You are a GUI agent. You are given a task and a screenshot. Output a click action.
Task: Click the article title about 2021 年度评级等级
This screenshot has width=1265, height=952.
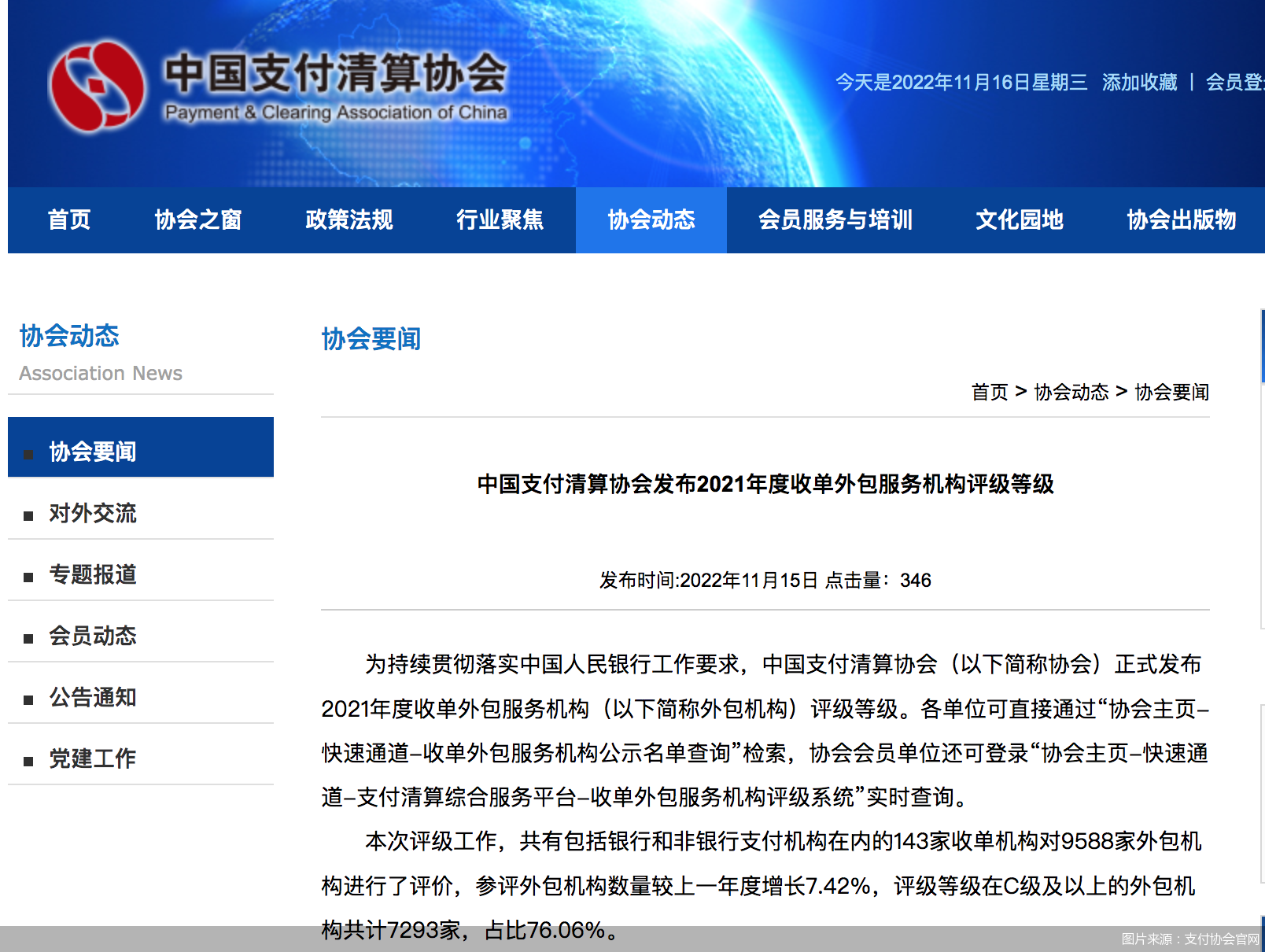pos(766,485)
